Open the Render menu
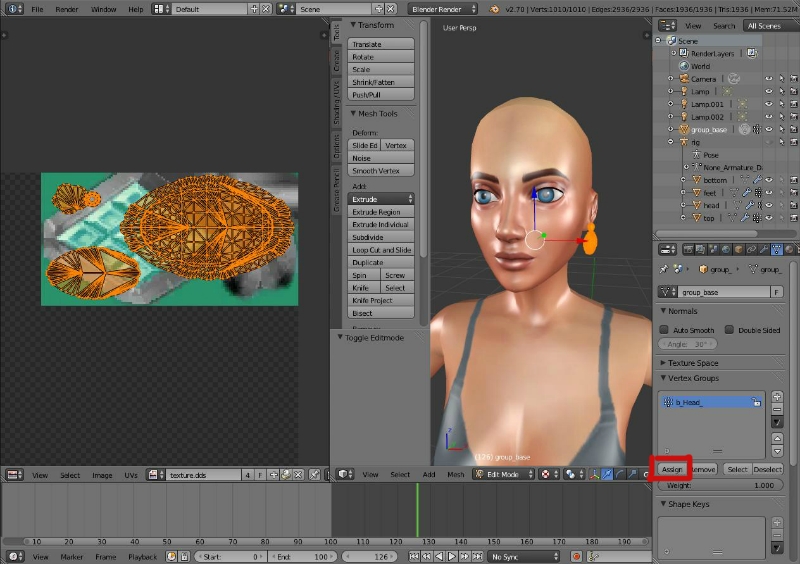This screenshot has width=800, height=564. pyautogui.click(x=67, y=9)
